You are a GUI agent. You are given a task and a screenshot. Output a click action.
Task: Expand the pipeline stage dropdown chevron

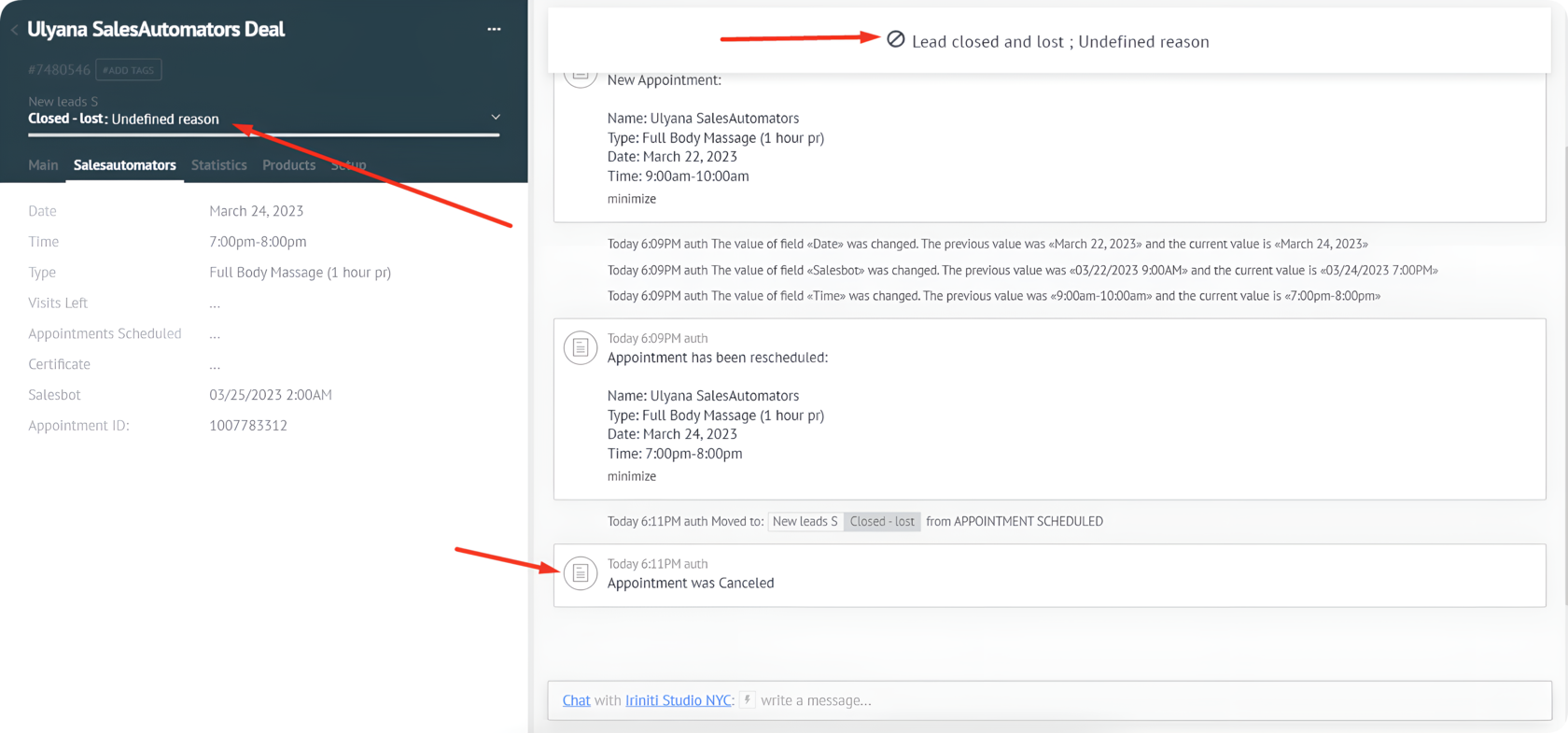[496, 117]
